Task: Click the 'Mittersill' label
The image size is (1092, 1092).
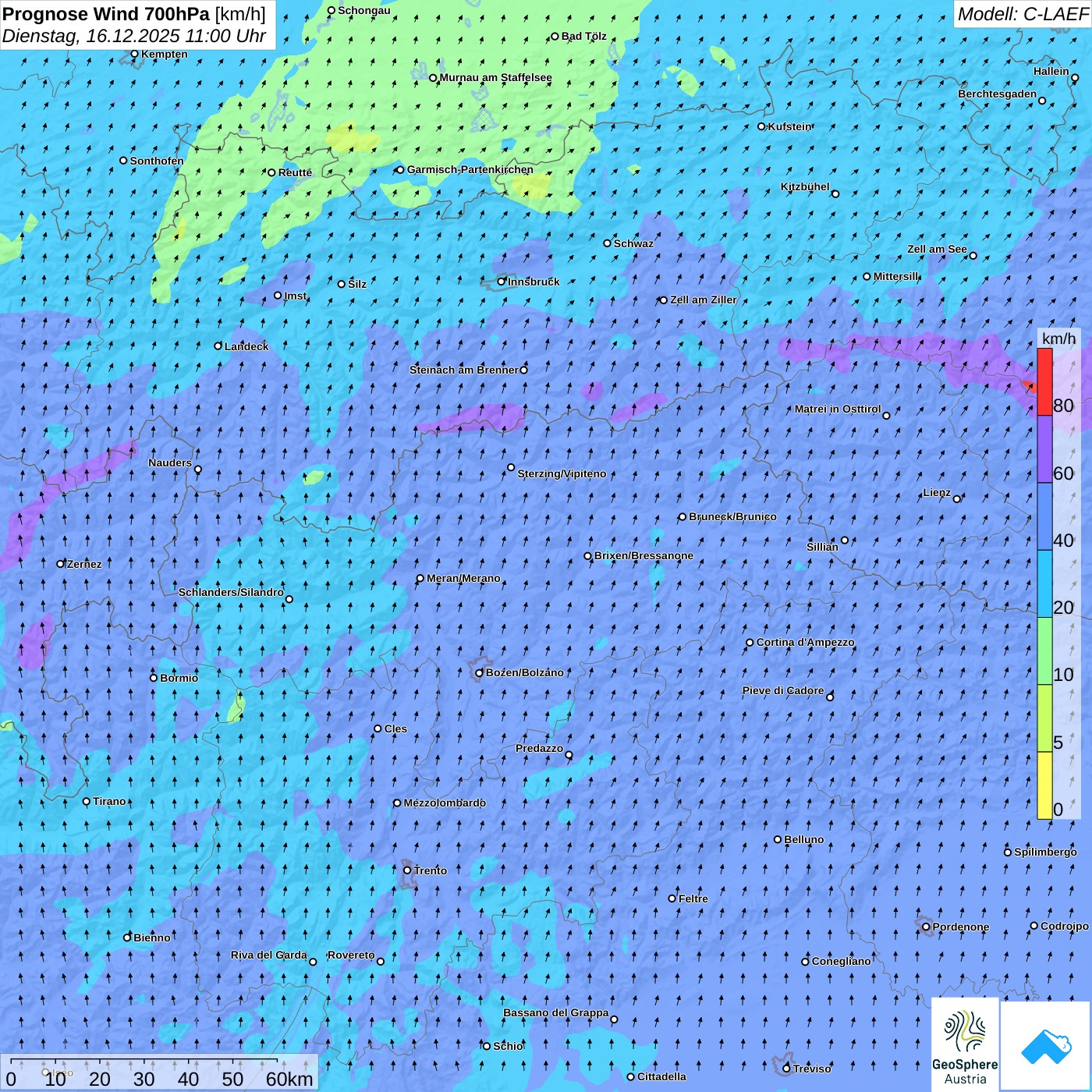Action: click(896, 276)
